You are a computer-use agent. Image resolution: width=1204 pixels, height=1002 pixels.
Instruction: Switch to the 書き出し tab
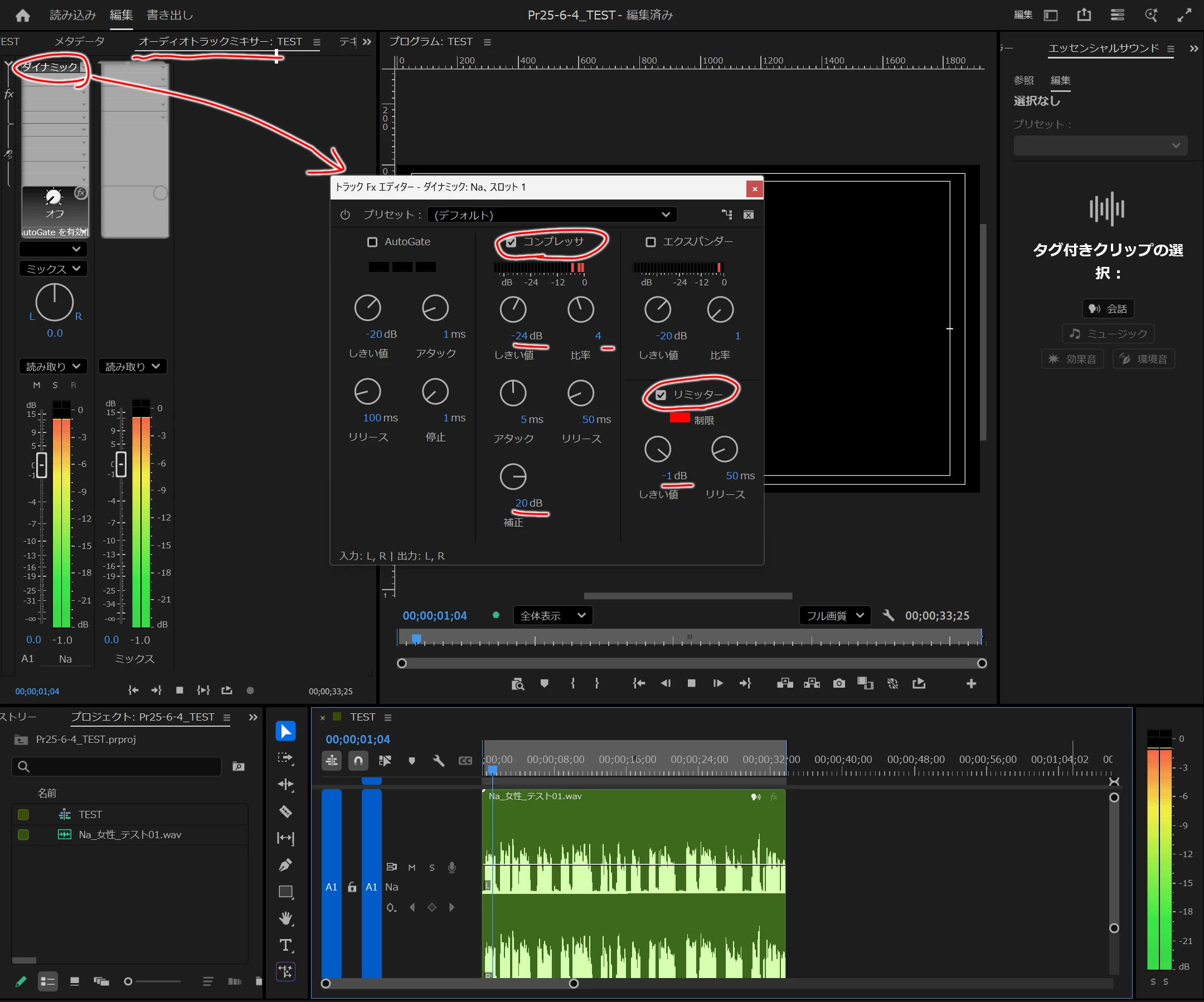[x=169, y=15]
